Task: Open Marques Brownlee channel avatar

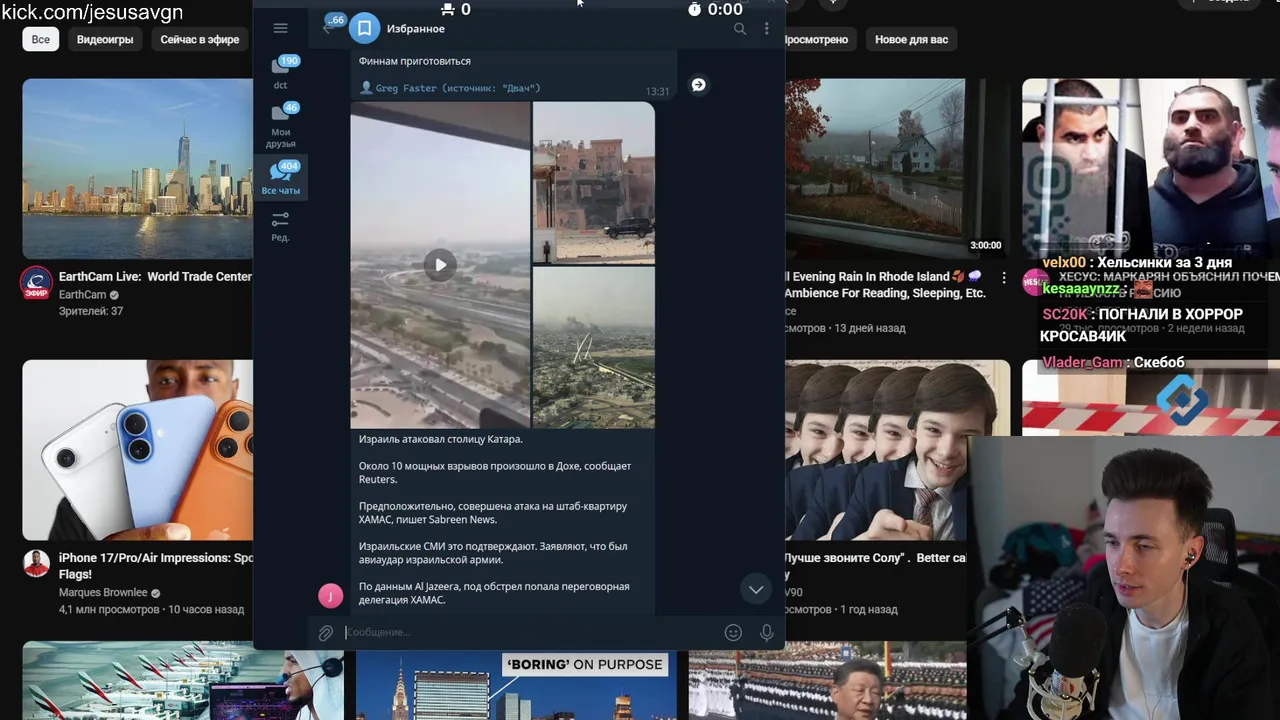Action: [x=36, y=564]
